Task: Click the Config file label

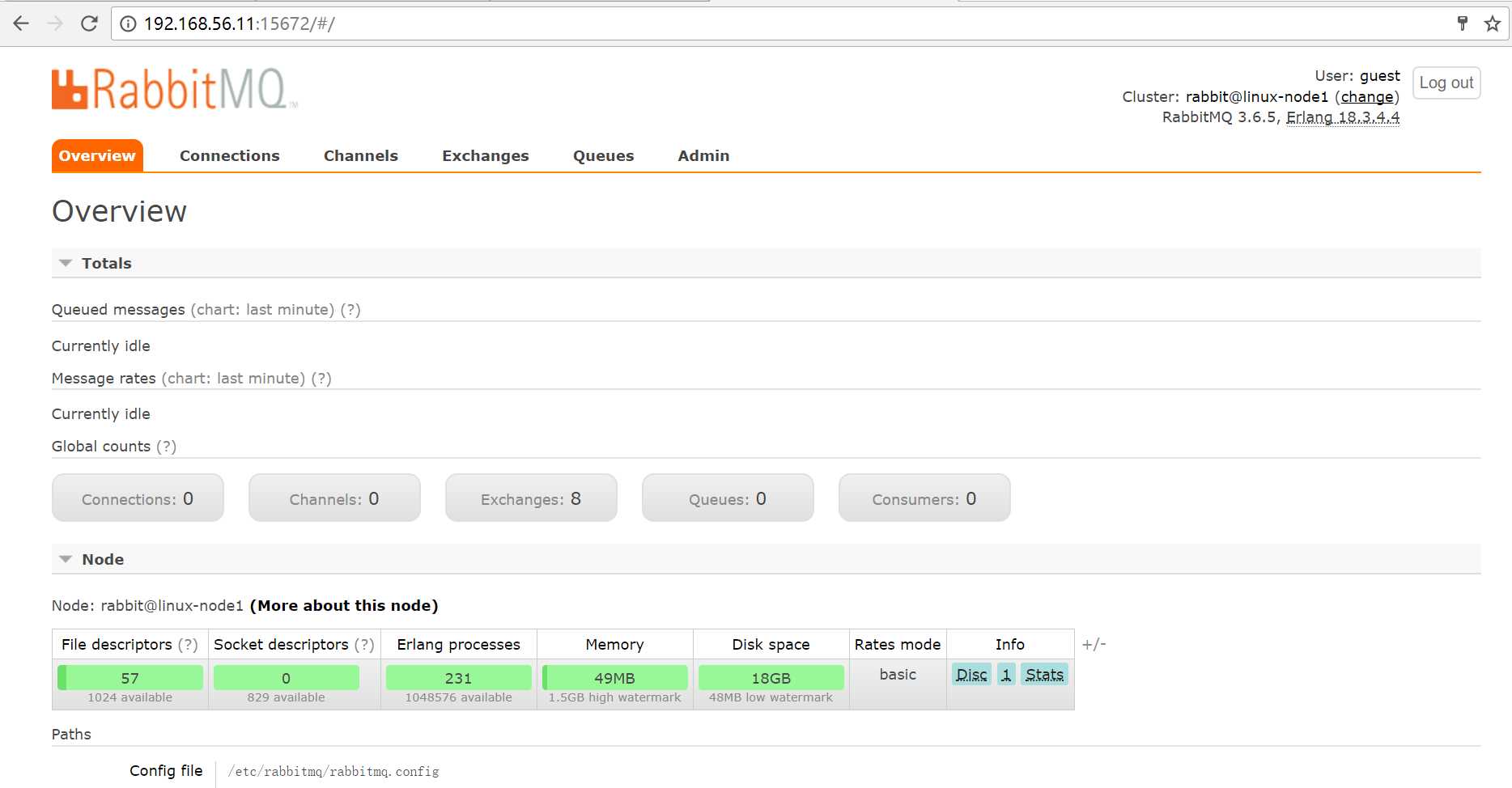Action: pyautogui.click(x=166, y=771)
